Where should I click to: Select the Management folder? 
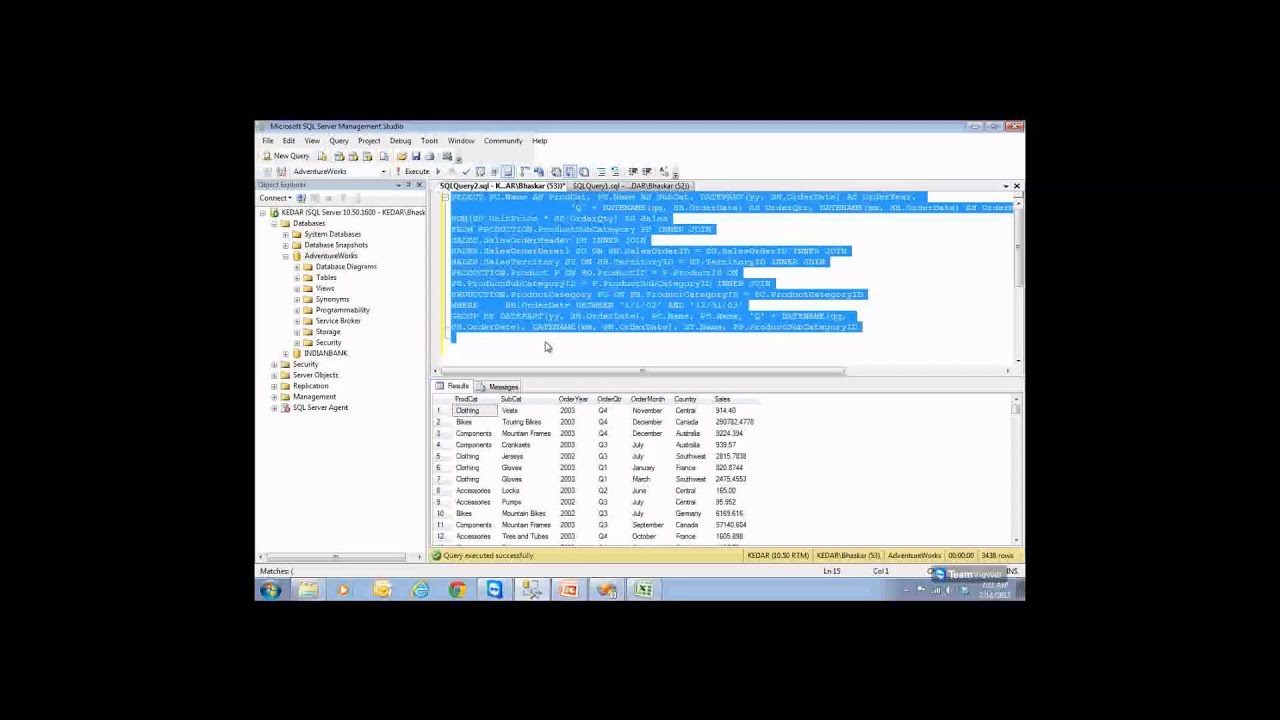(x=314, y=397)
